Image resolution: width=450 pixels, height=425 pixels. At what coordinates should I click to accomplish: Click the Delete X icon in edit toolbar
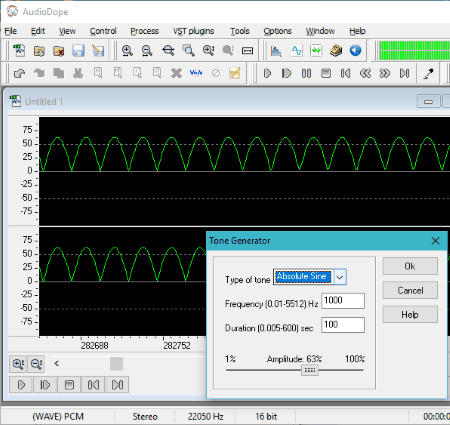point(176,73)
